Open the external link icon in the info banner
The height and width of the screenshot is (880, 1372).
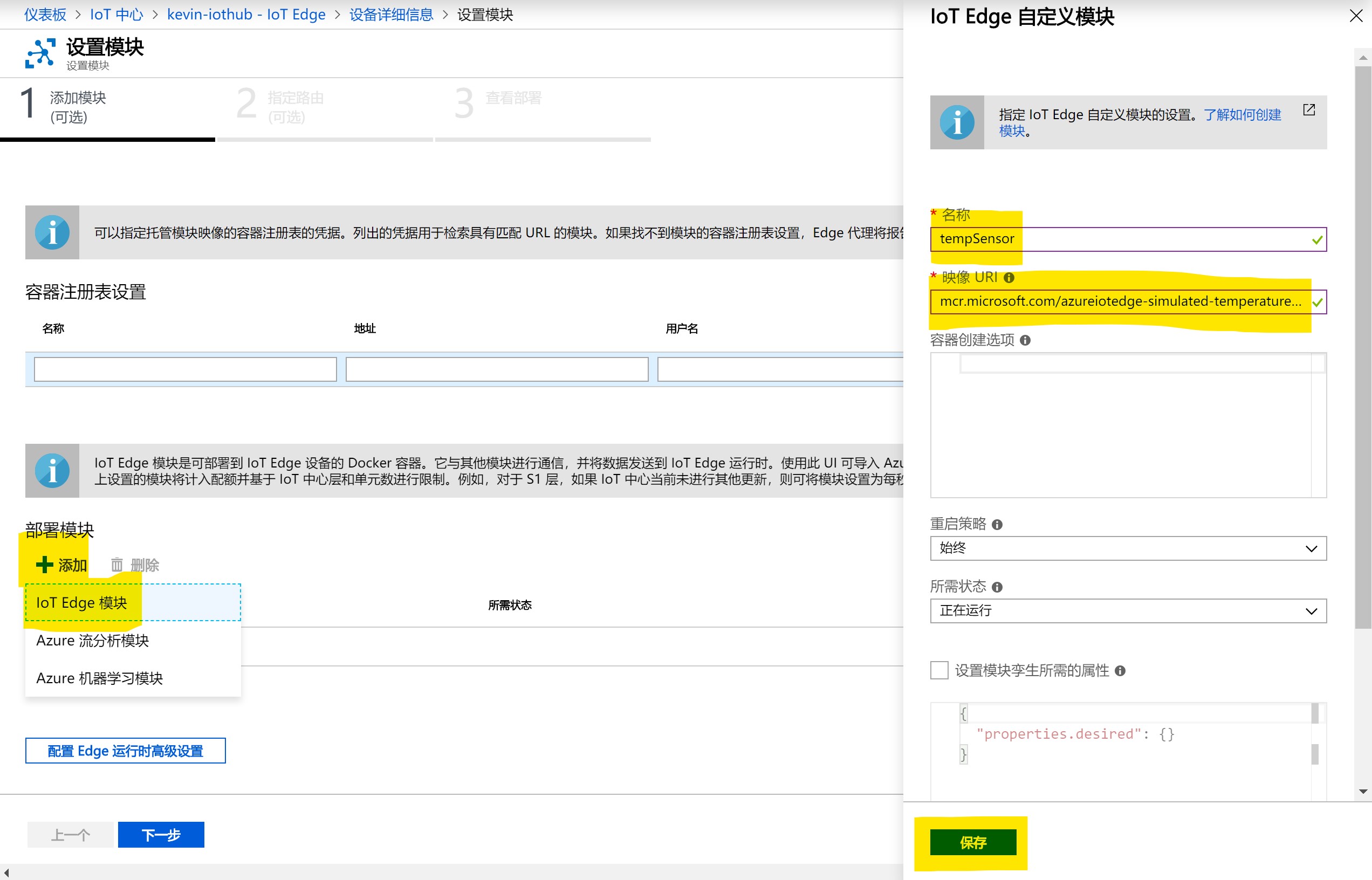[1308, 109]
